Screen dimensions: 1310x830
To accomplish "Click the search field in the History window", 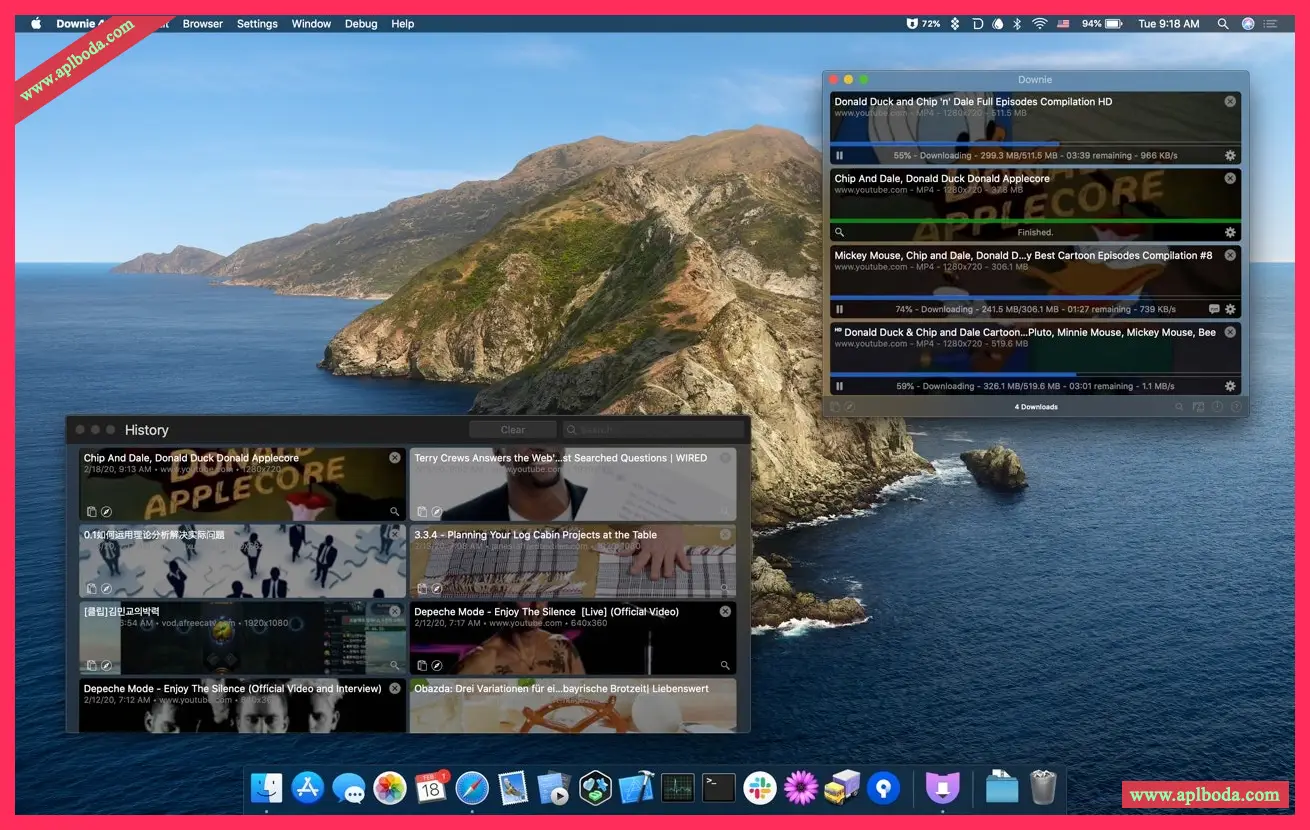I will [x=654, y=429].
